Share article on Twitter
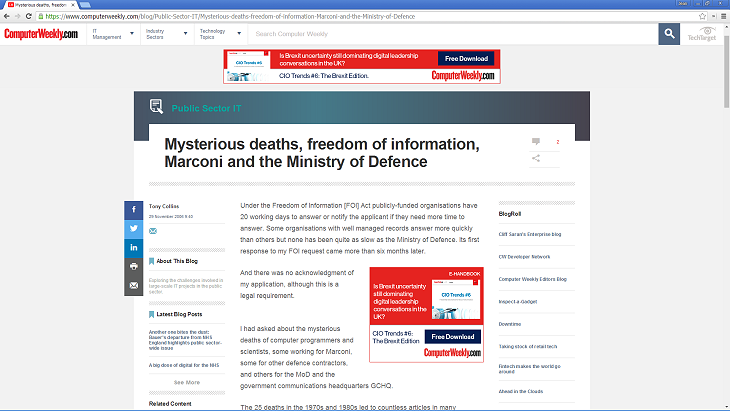 (x=134, y=229)
